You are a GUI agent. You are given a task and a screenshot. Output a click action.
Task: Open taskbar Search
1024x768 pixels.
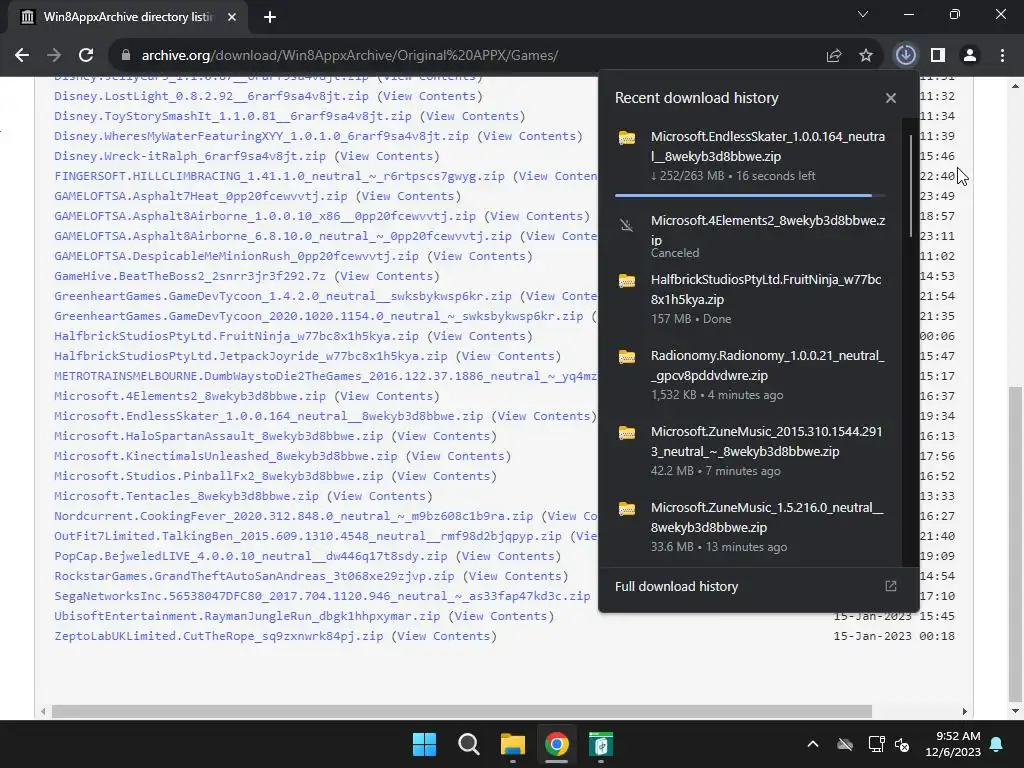pyautogui.click(x=469, y=744)
